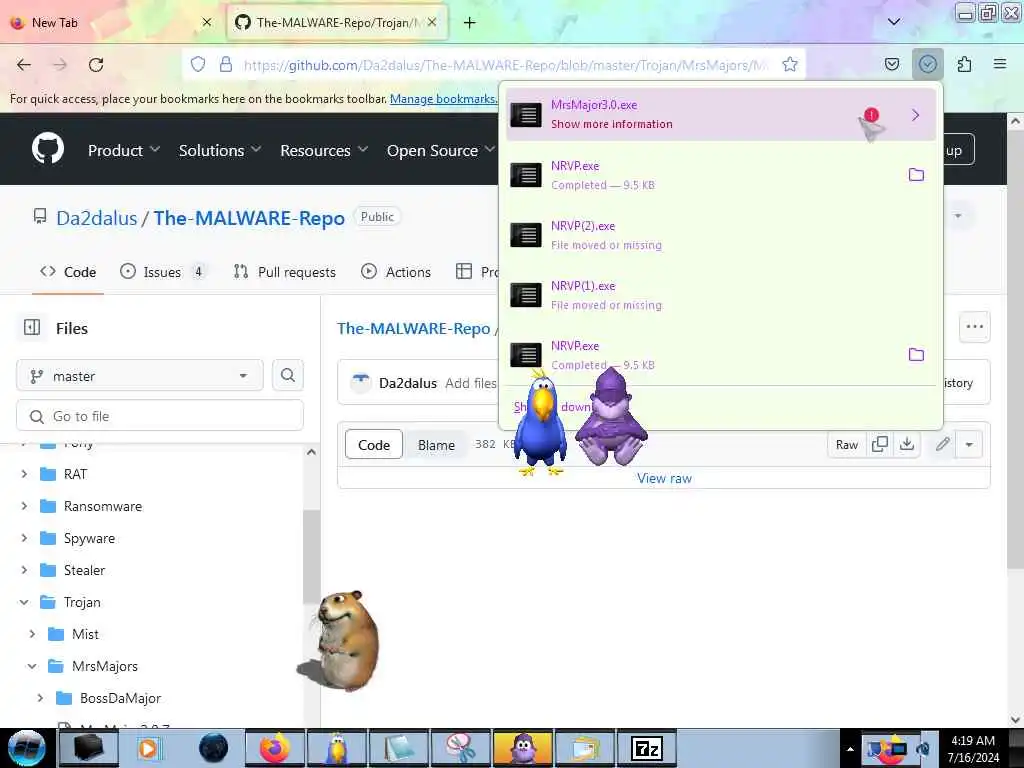Open the Open Source menu dropdown
1024x768 pixels.
click(x=440, y=150)
